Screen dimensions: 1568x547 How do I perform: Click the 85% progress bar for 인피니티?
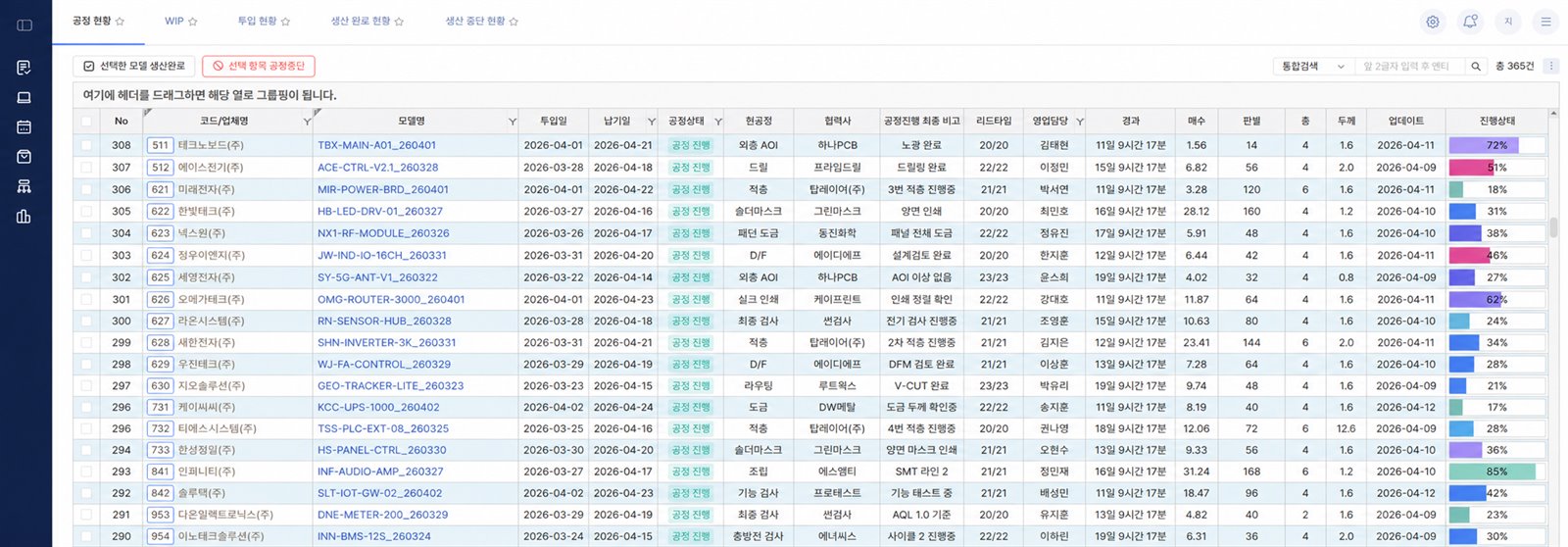(1496, 472)
